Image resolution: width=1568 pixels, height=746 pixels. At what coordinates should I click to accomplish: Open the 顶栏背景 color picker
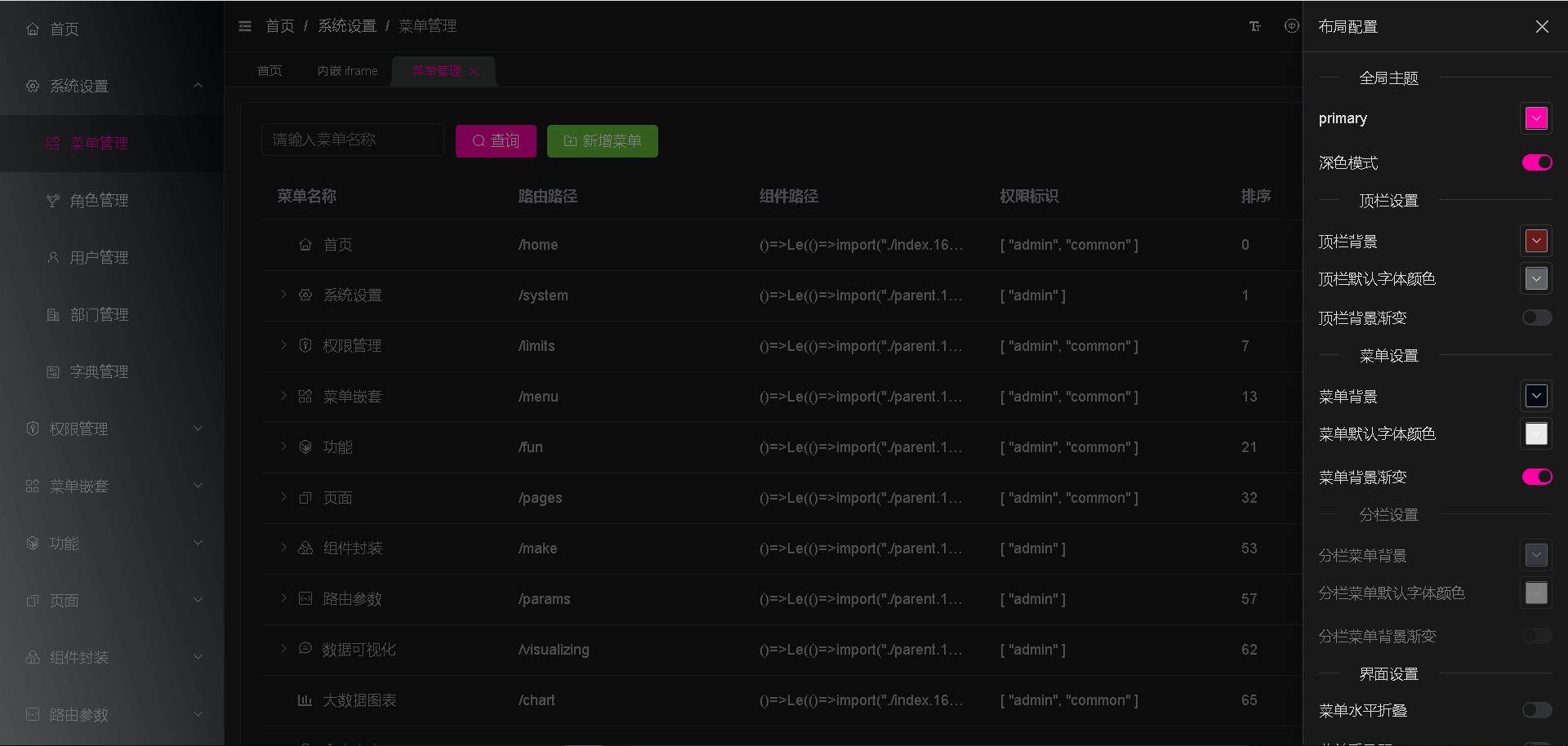(x=1536, y=241)
